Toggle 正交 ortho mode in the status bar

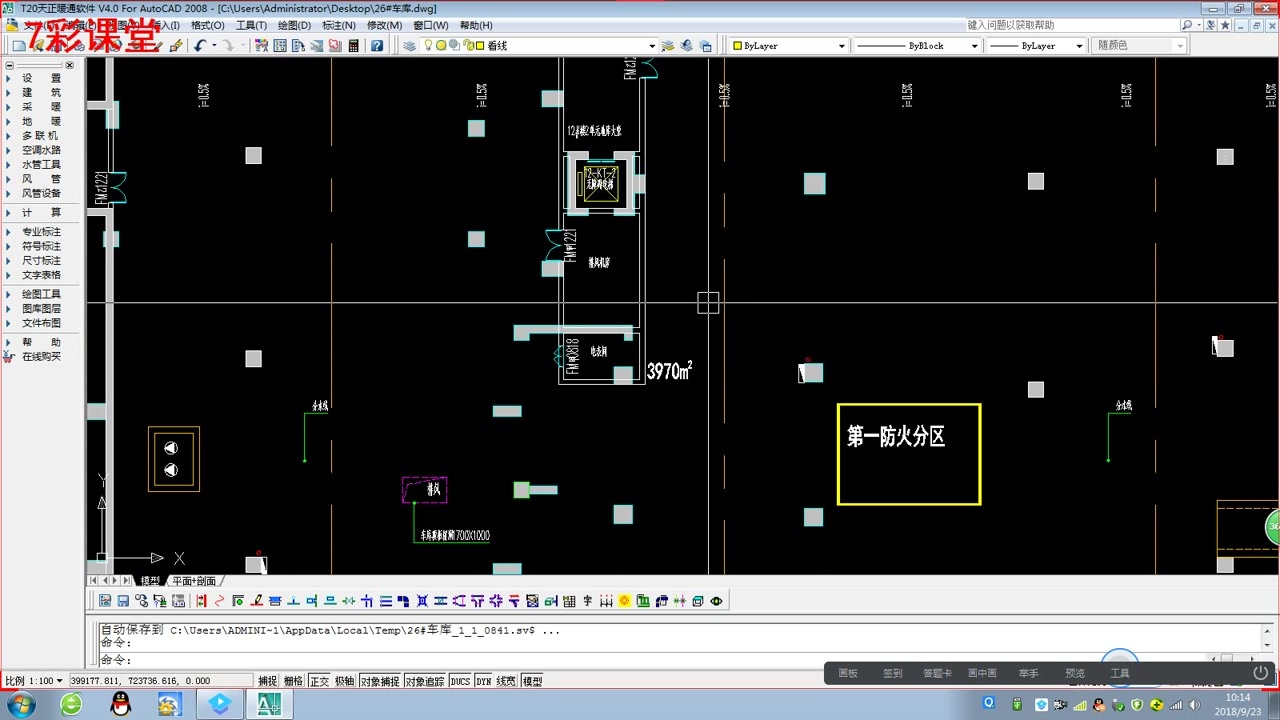[319, 681]
